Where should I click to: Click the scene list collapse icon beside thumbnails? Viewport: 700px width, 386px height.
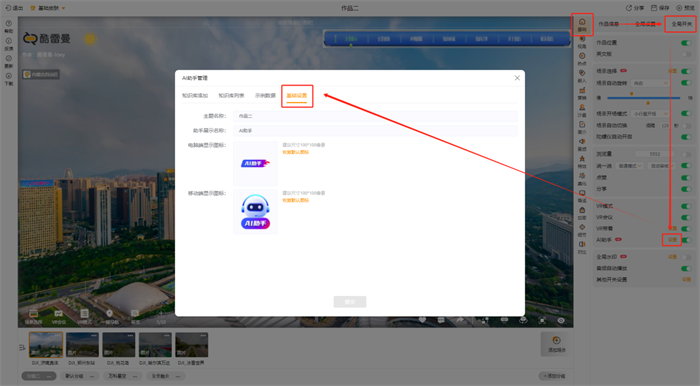pos(22,347)
